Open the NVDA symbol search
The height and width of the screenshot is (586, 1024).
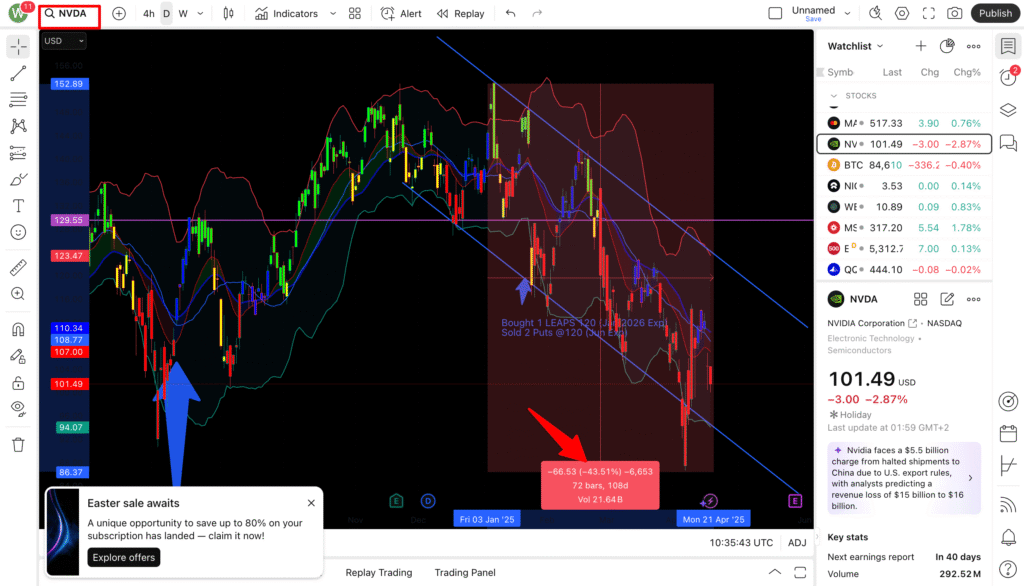pos(69,14)
